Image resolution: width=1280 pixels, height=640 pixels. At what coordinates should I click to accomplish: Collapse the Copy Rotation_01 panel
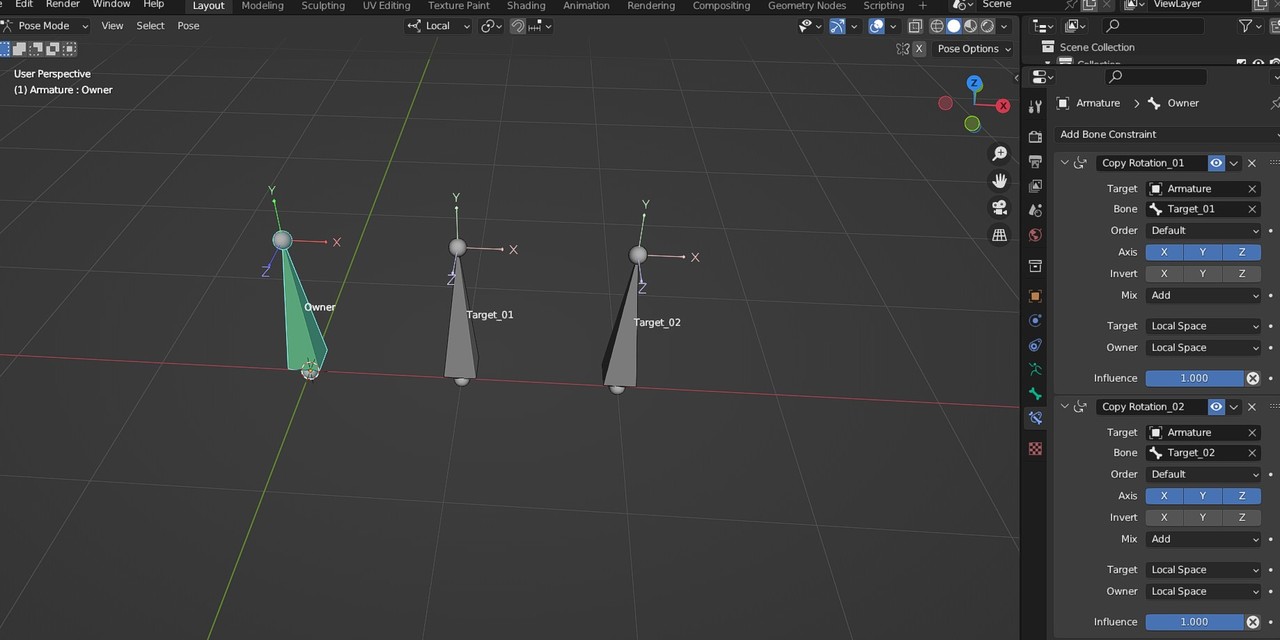click(1064, 163)
